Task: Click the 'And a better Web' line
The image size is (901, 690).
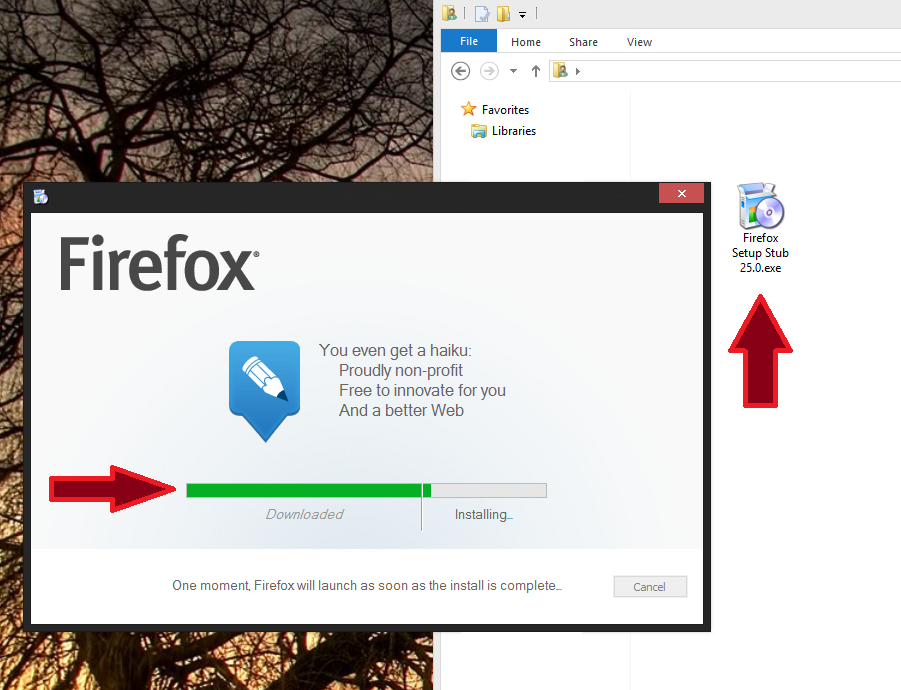Action: coord(401,411)
